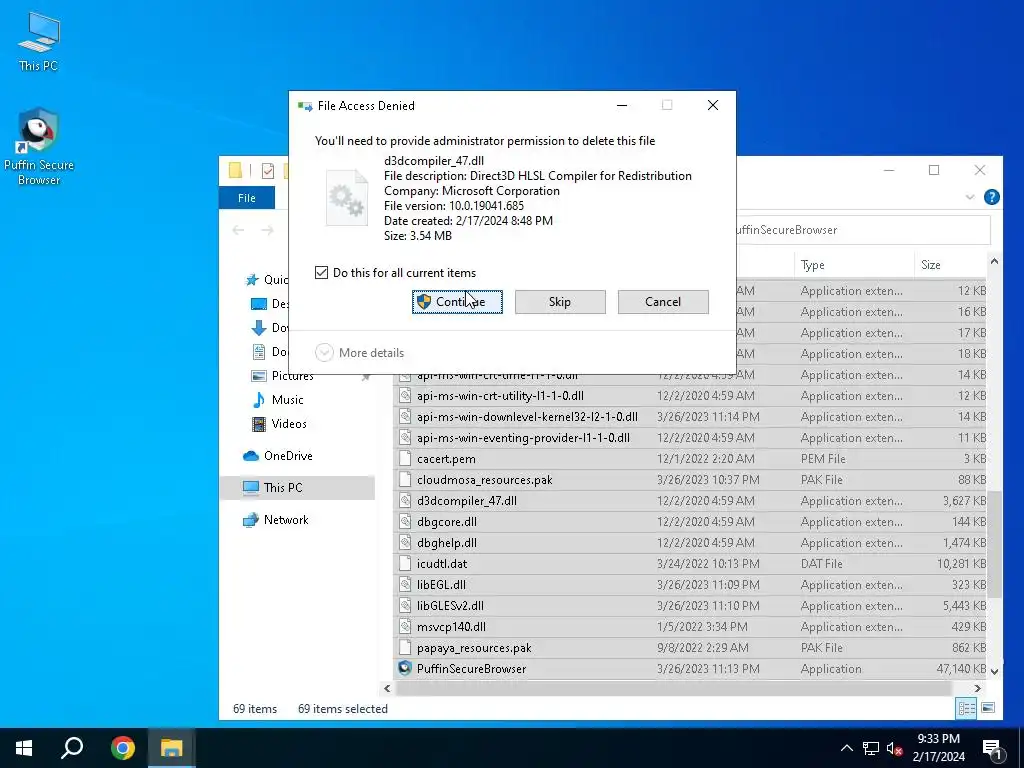Select Pictures in navigation pane
Viewport: 1024px width, 768px height.
tap(292, 376)
